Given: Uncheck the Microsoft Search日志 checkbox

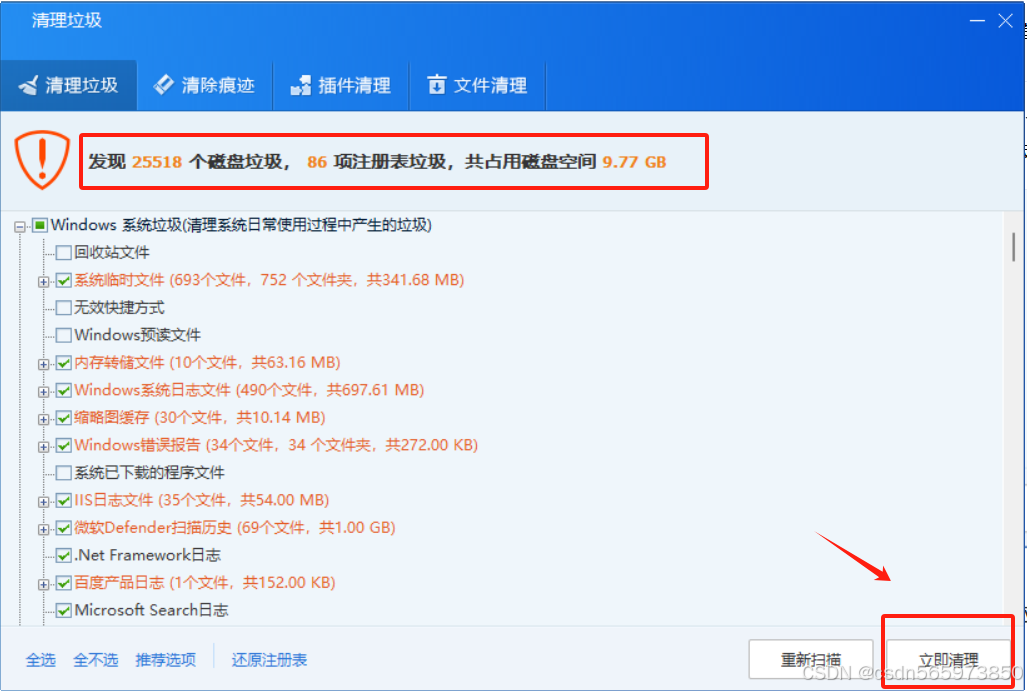Looking at the screenshot, I should (x=64, y=610).
